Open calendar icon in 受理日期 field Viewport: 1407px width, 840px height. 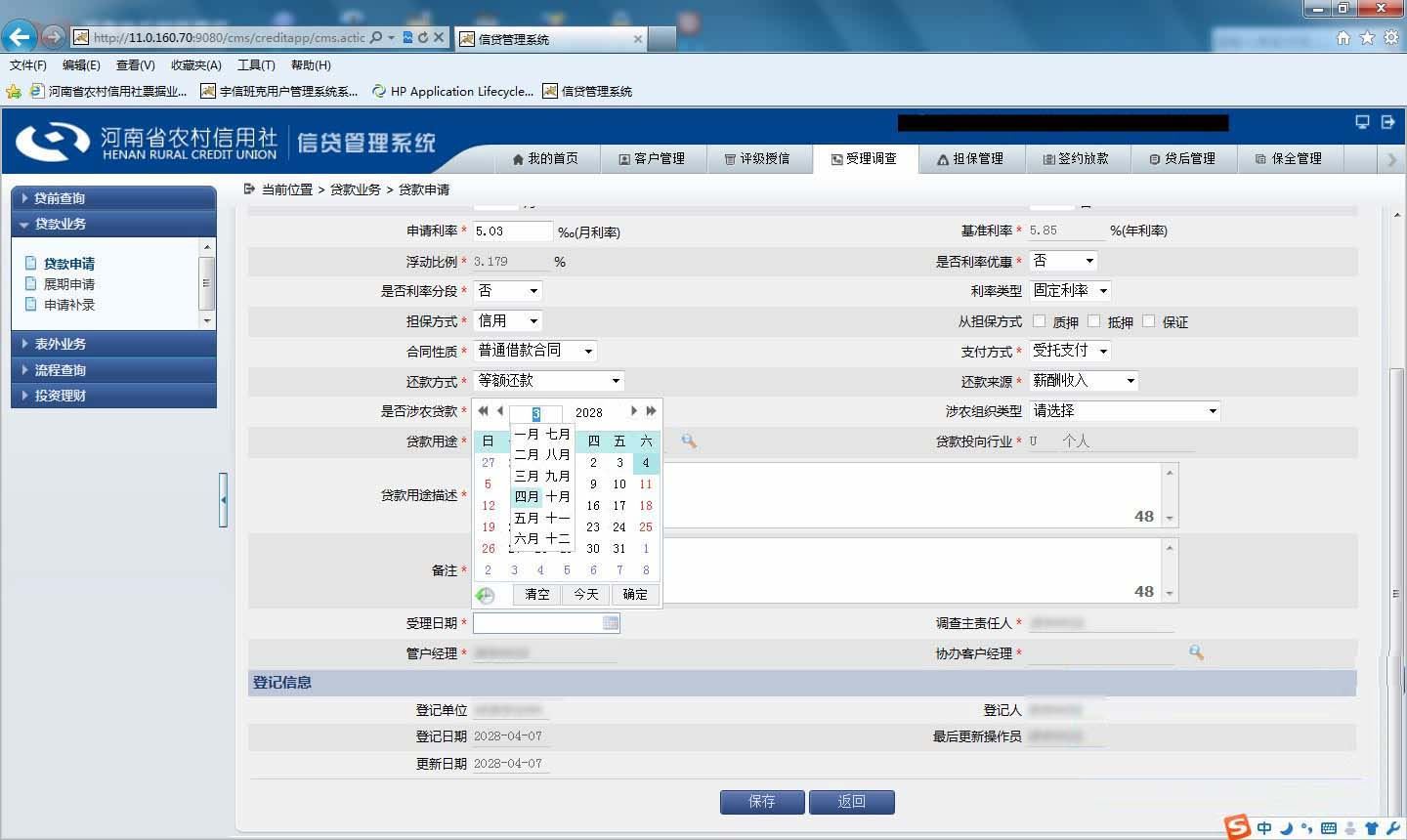tap(611, 623)
